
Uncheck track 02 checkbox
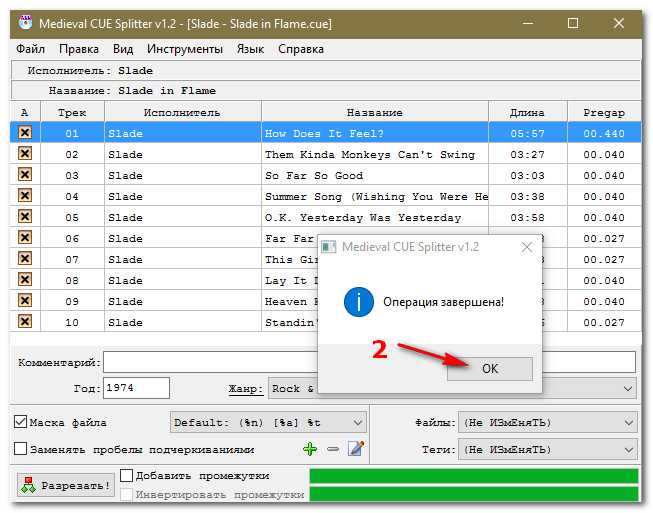point(25,154)
